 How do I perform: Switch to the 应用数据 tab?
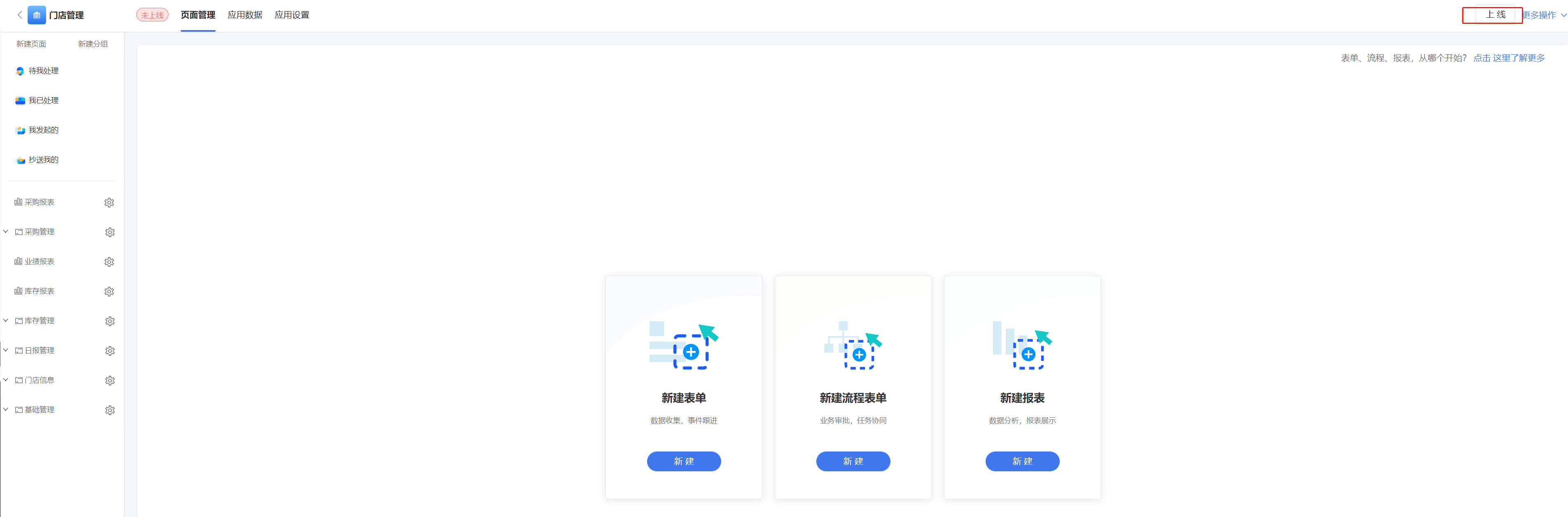coord(245,14)
